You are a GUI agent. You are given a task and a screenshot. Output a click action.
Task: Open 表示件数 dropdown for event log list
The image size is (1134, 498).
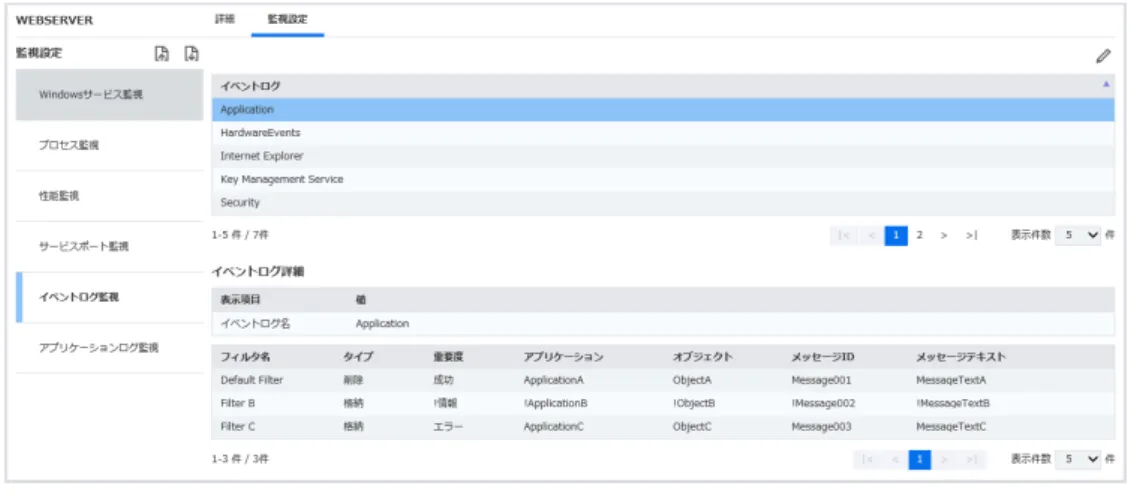(1078, 236)
